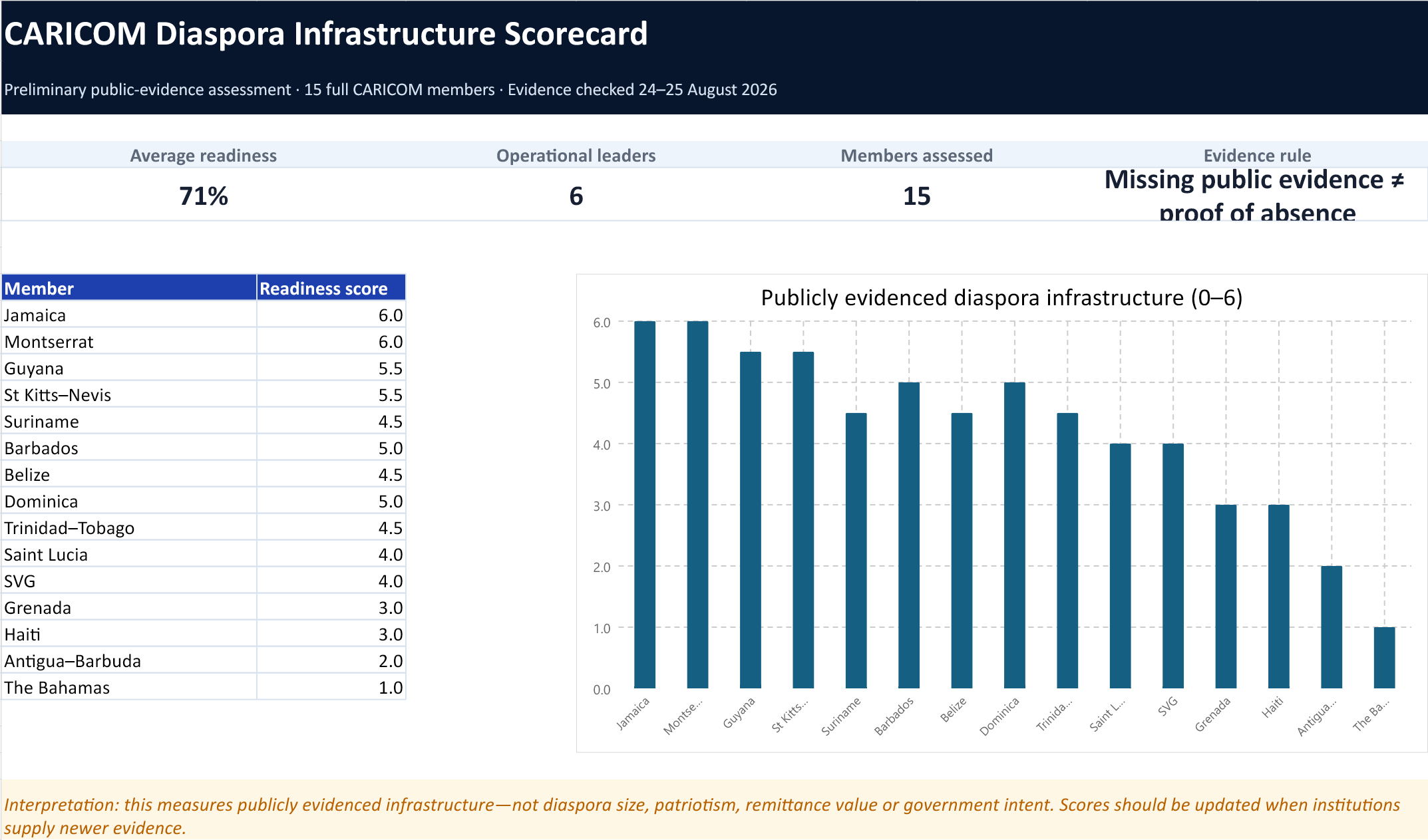
Task: Click the SVG bar in the chart
Action: [1173, 566]
